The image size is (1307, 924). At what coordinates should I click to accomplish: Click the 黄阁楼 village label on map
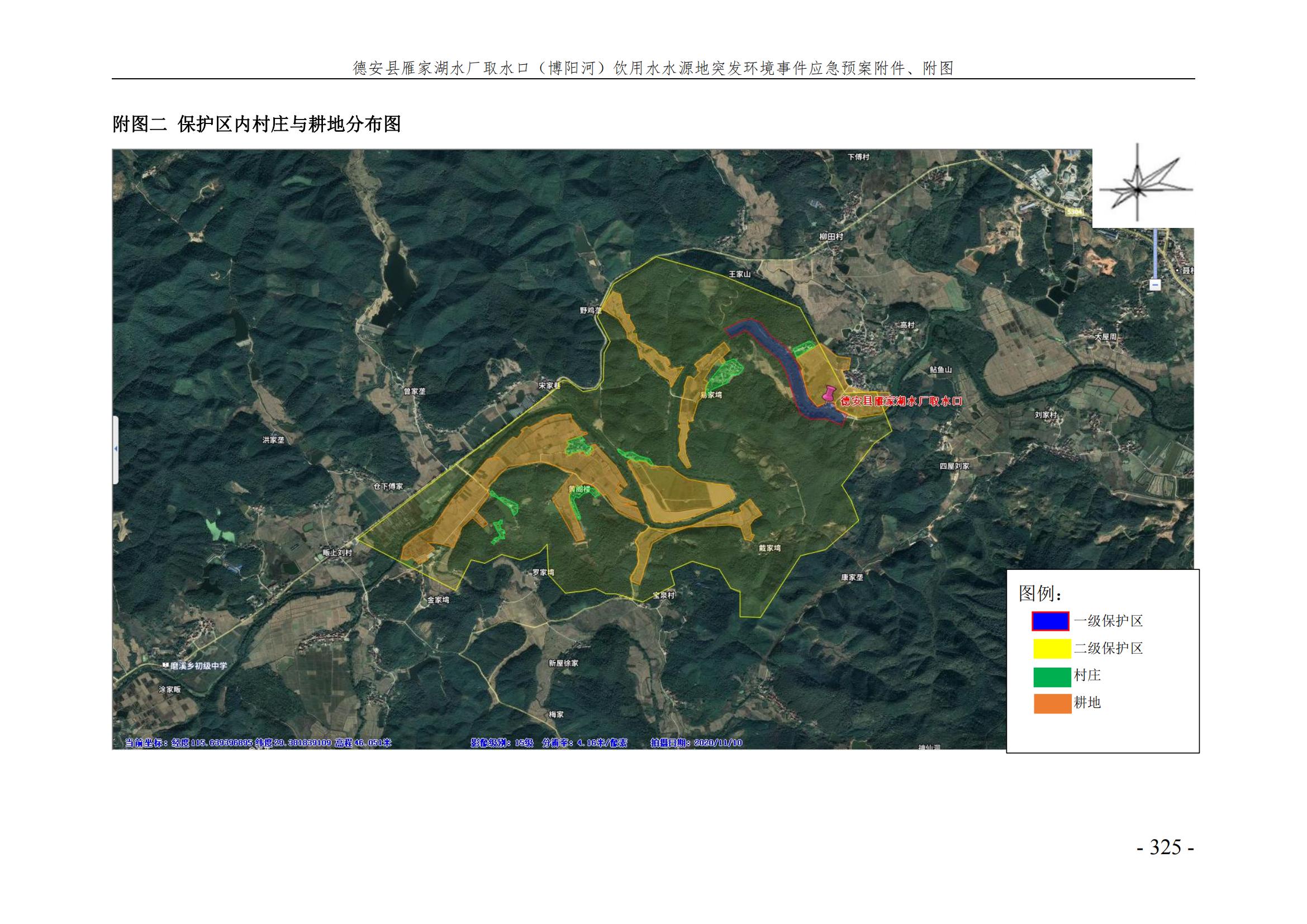(x=579, y=489)
